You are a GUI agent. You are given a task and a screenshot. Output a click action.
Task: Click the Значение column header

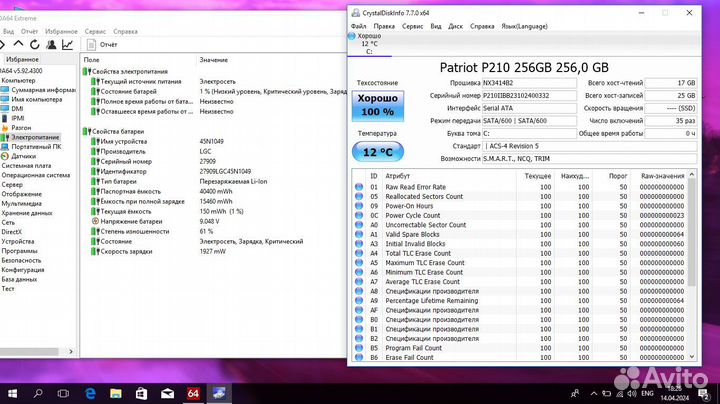(x=213, y=60)
